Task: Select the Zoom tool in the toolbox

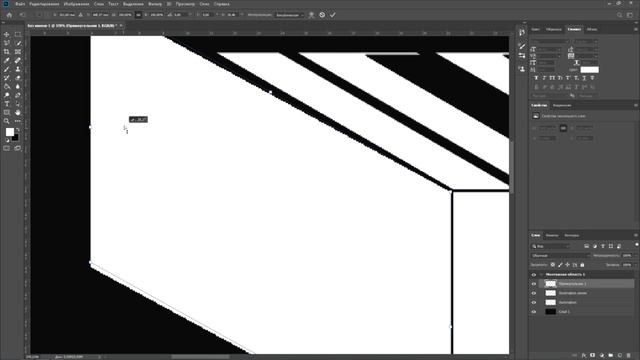Action: tap(7, 121)
